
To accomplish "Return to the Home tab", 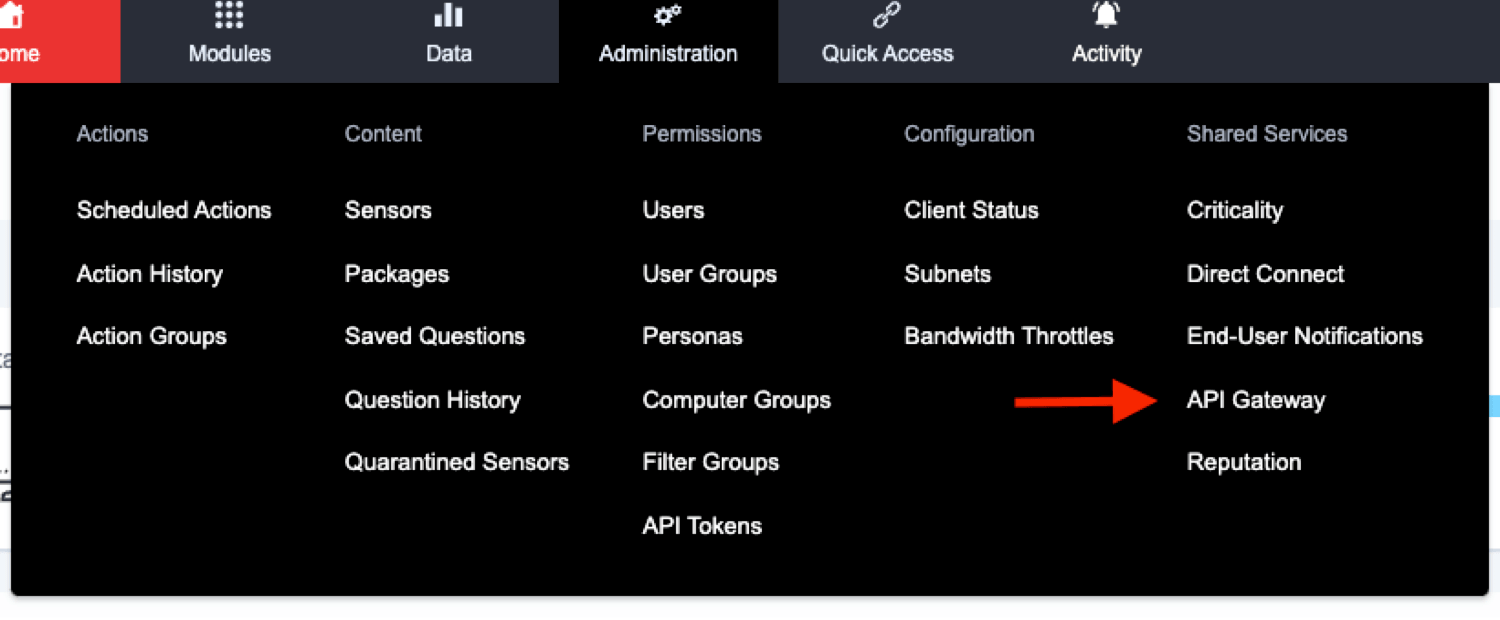I will click(60, 41).
